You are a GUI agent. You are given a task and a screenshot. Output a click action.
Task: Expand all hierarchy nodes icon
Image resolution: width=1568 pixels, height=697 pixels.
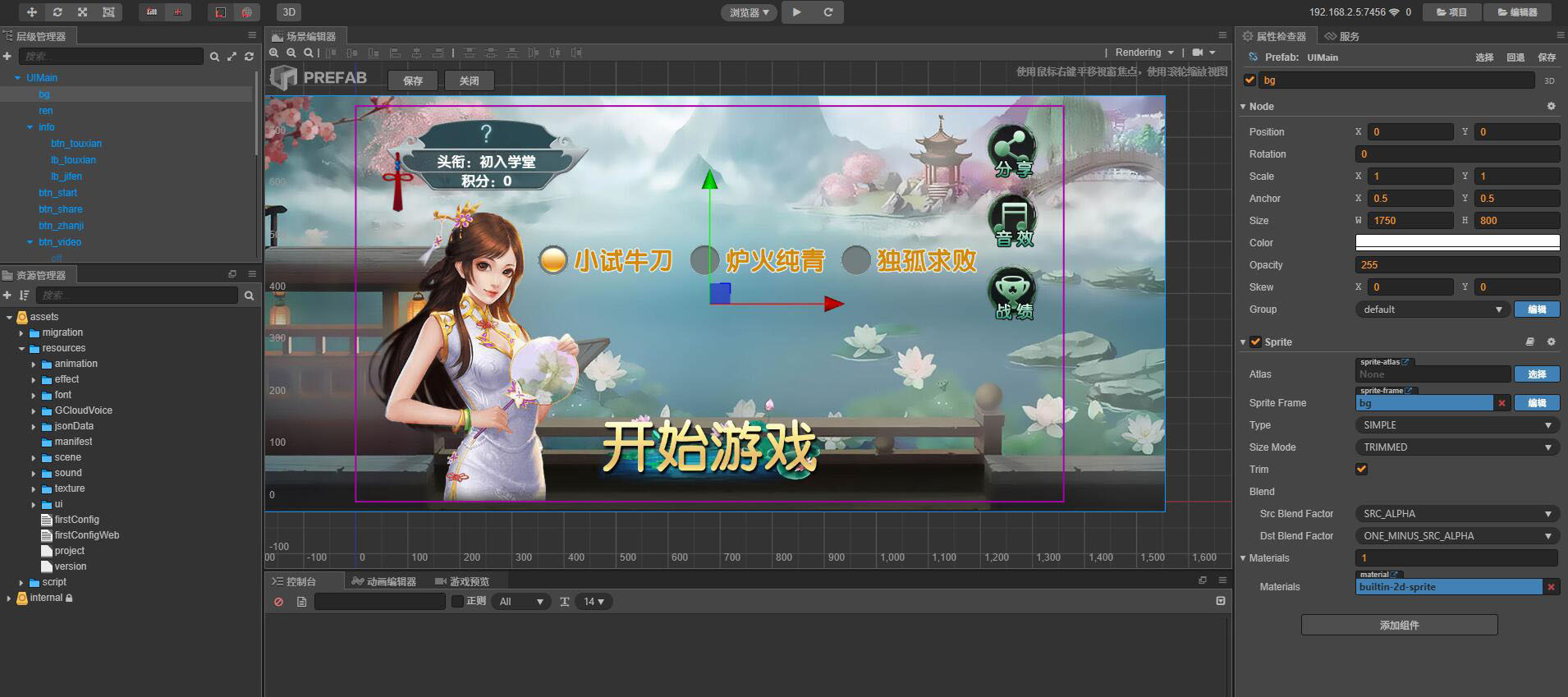coord(232,57)
